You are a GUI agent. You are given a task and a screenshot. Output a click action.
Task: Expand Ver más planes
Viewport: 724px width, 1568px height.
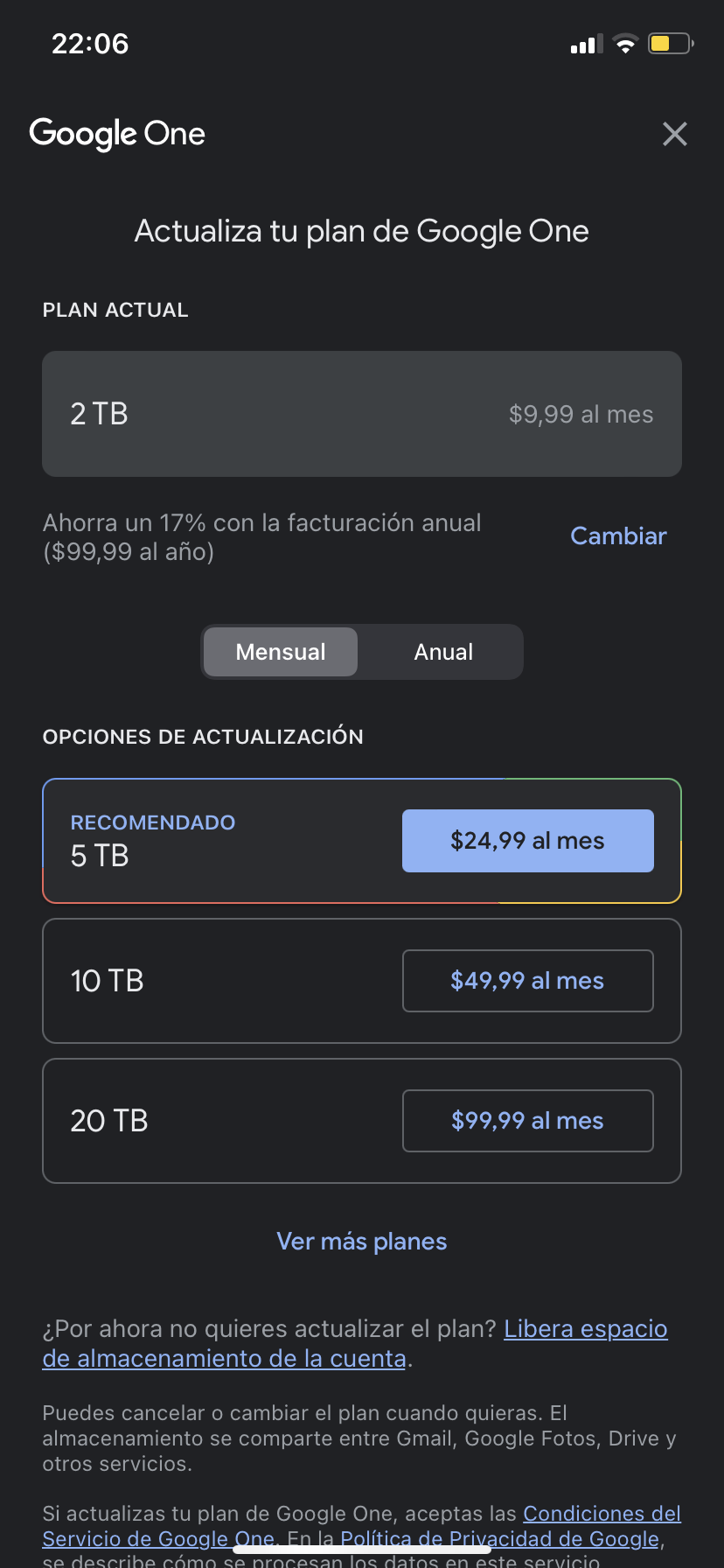(361, 1242)
